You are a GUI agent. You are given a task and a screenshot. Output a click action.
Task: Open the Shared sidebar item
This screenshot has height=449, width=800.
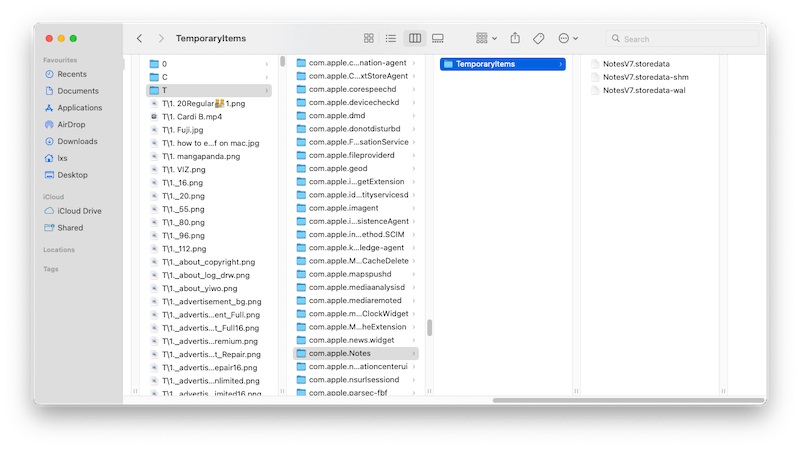(70, 228)
